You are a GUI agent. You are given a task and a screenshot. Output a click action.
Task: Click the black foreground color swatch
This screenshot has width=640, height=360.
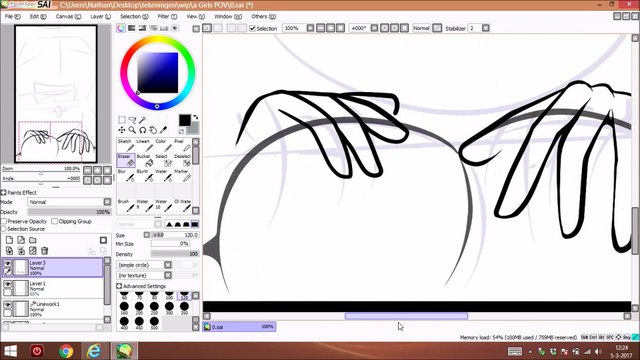[x=184, y=120]
